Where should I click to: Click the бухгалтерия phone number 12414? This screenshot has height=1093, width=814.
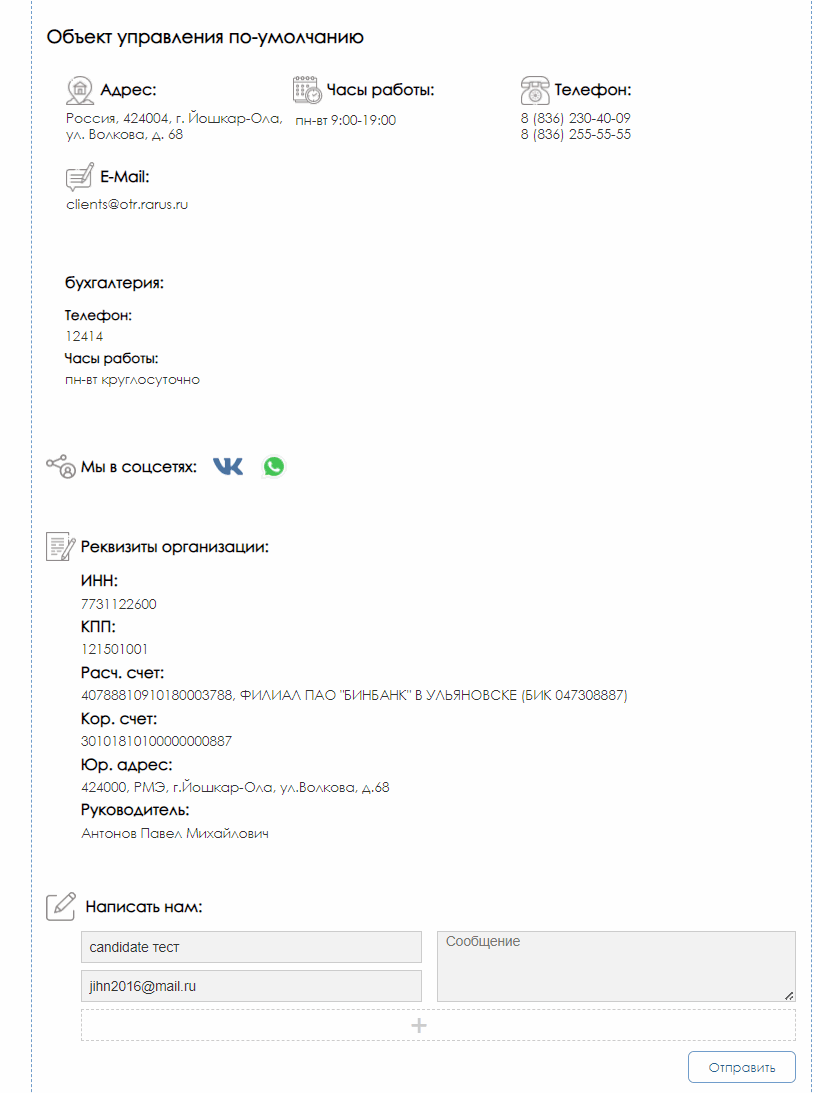[x=84, y=337]
